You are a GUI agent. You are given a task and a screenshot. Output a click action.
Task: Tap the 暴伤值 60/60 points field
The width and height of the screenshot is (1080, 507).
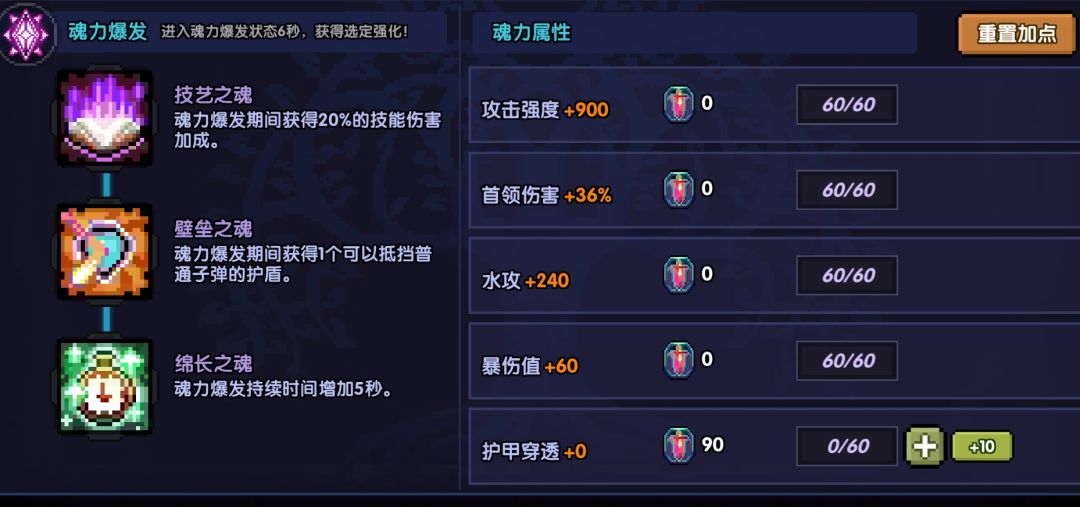pyautogui.click(x=847, y=361)
